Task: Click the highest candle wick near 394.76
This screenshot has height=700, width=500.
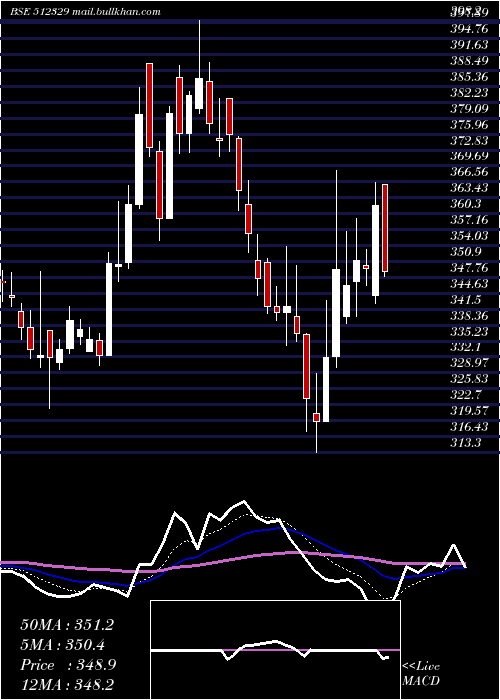Action: coord(200,49)
